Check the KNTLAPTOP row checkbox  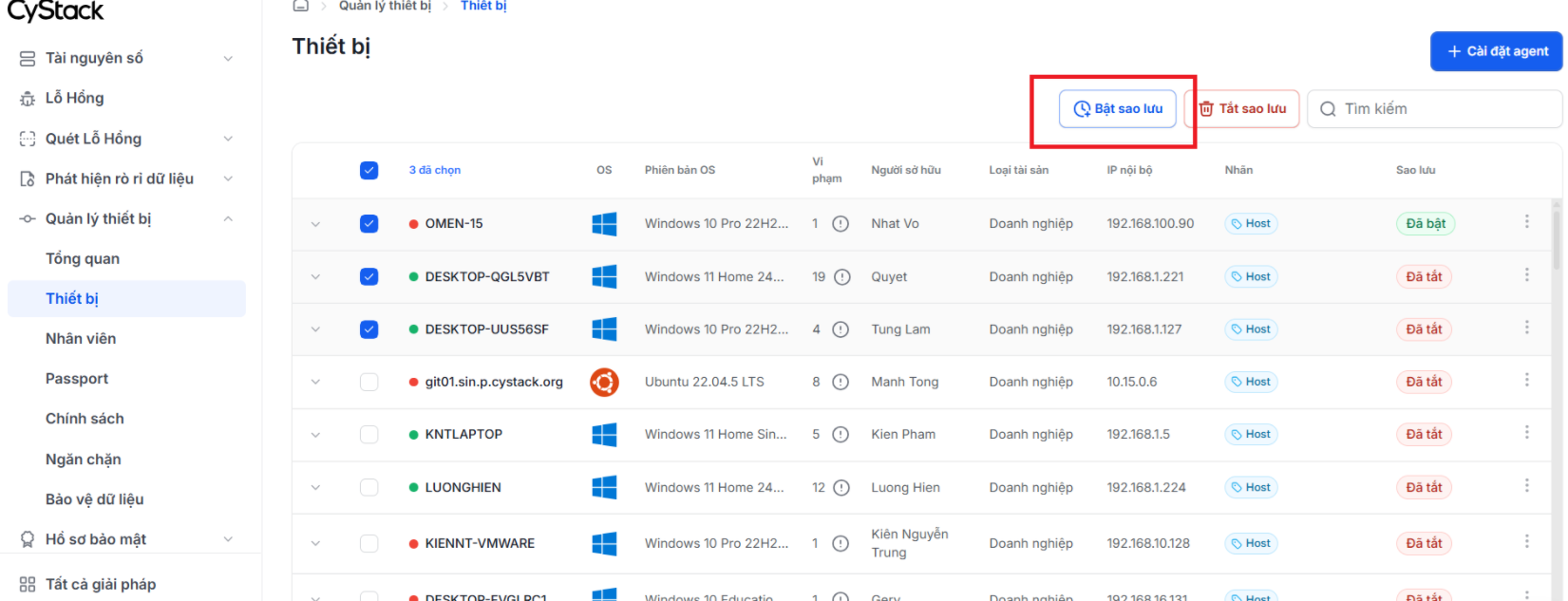tap(369, 434)
